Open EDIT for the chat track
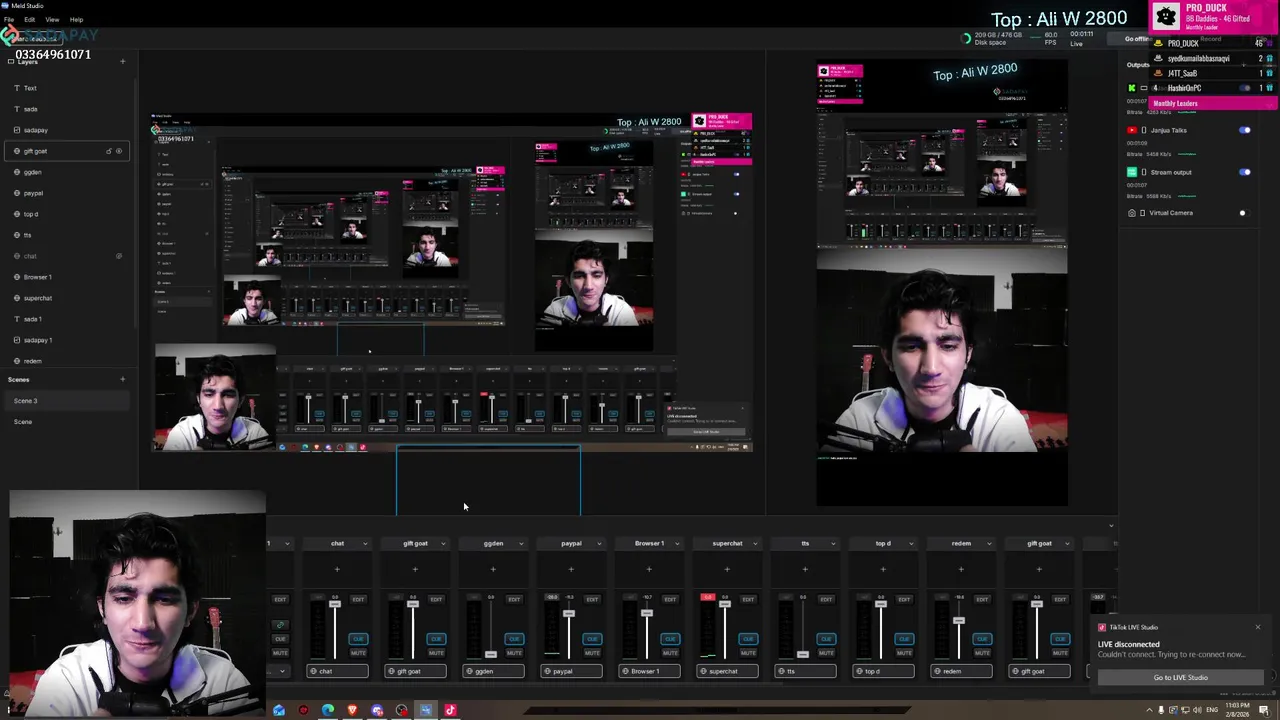This screenshot has height=720, width=1280. click(x=358, y=599)
